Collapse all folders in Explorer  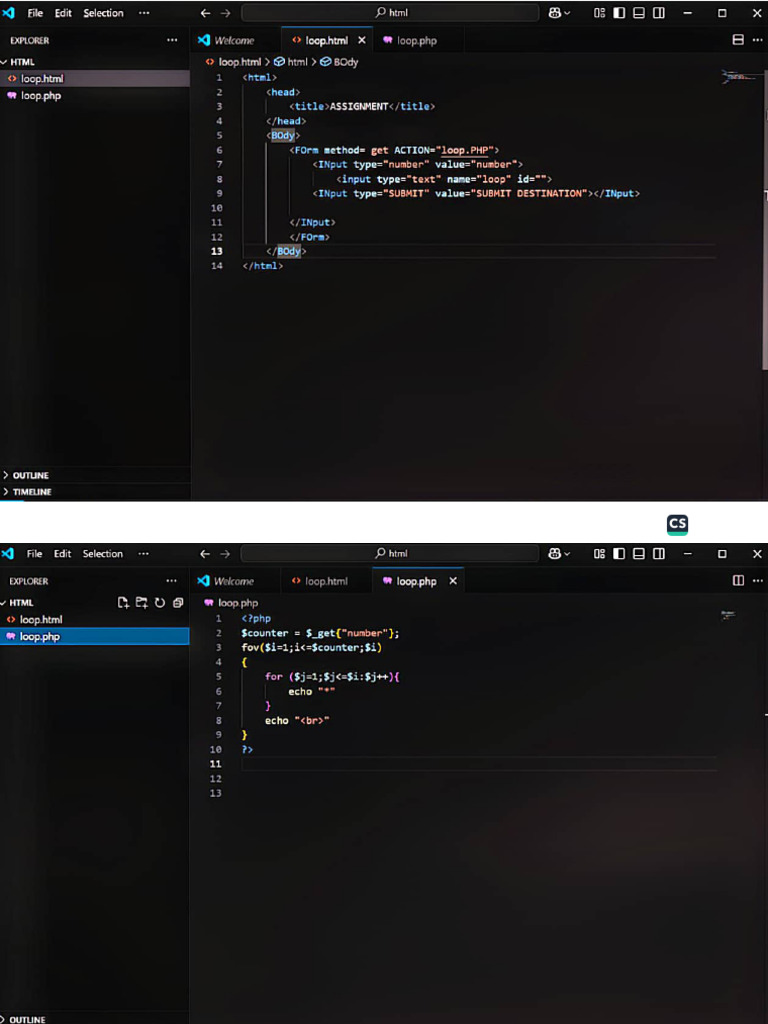[x=177, y=602]
